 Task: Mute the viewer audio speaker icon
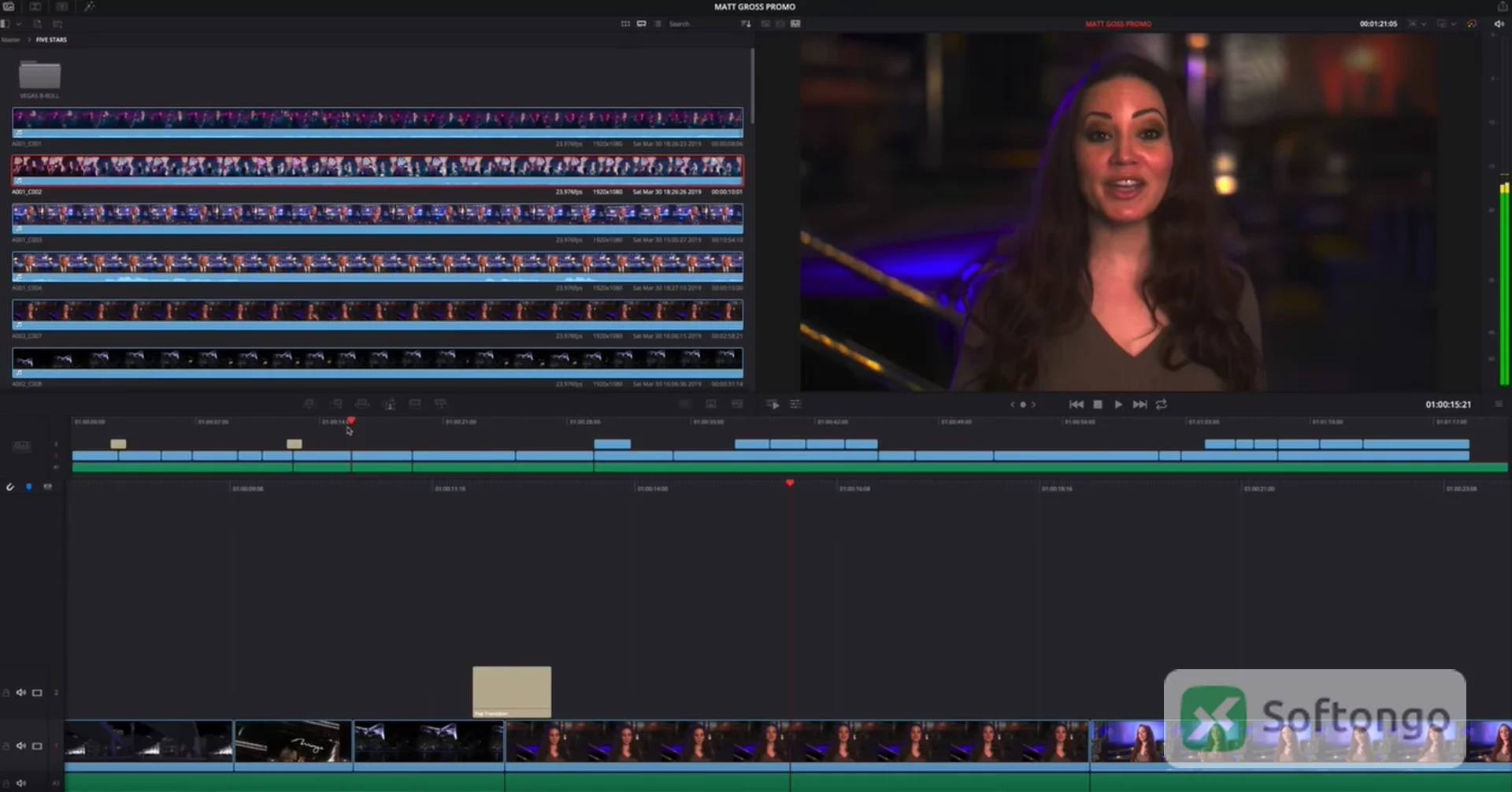click(1499, 24)
